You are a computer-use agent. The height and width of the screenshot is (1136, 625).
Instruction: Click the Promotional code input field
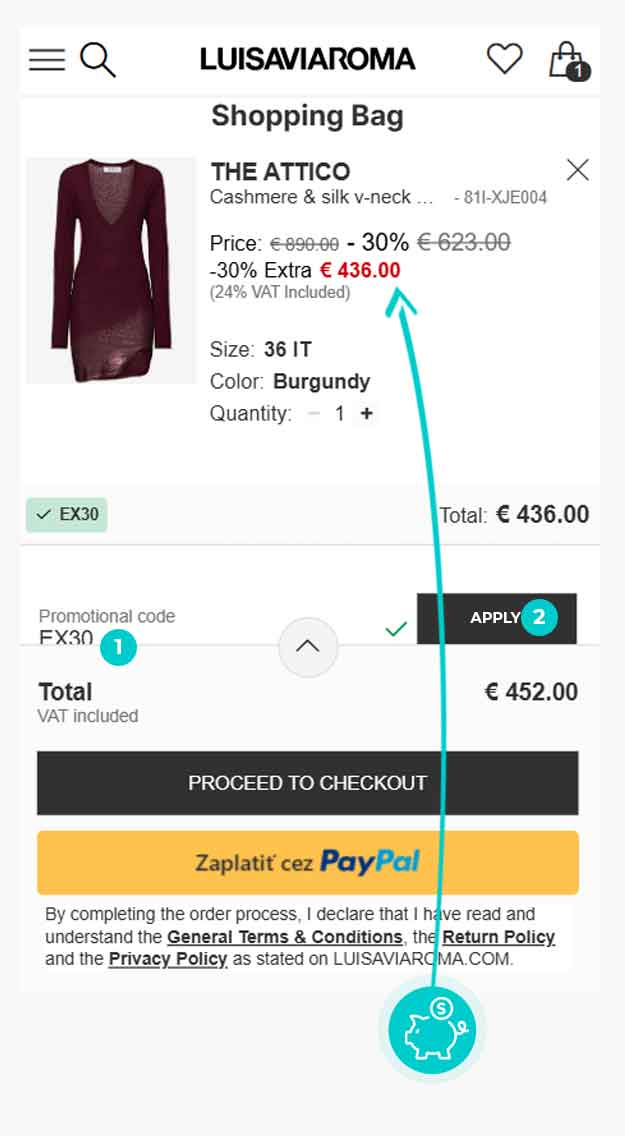[200, 628]
